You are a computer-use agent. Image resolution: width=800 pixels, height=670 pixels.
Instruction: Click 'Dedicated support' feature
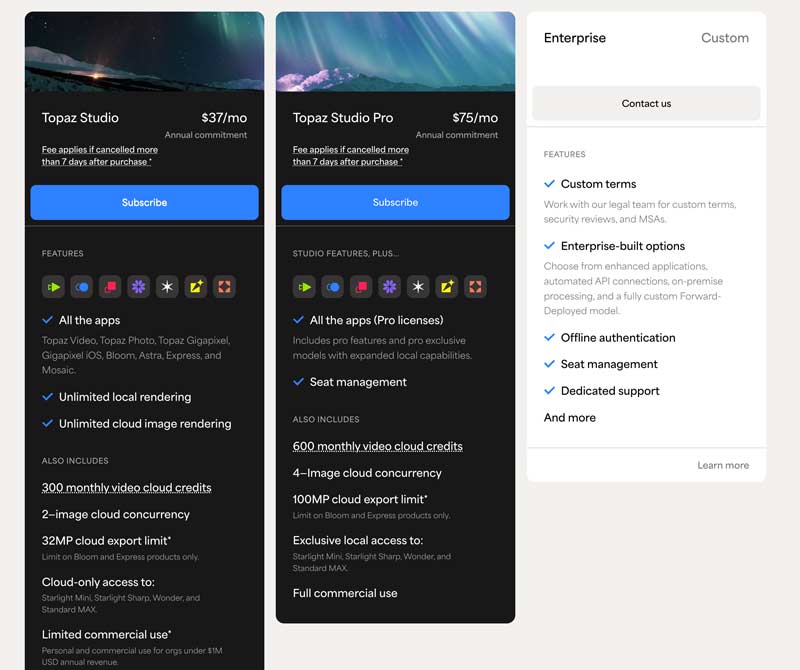point(610,391)
